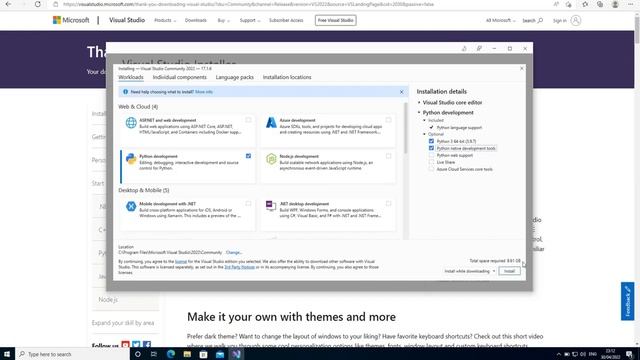640x360 pixels.
Task: Click the Cortana circle on taskbar
Action: click(x=138, y=354)
